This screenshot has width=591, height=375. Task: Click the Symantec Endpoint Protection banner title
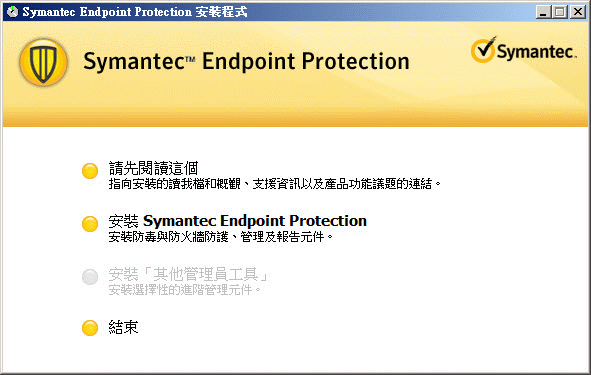coord(247,61)
